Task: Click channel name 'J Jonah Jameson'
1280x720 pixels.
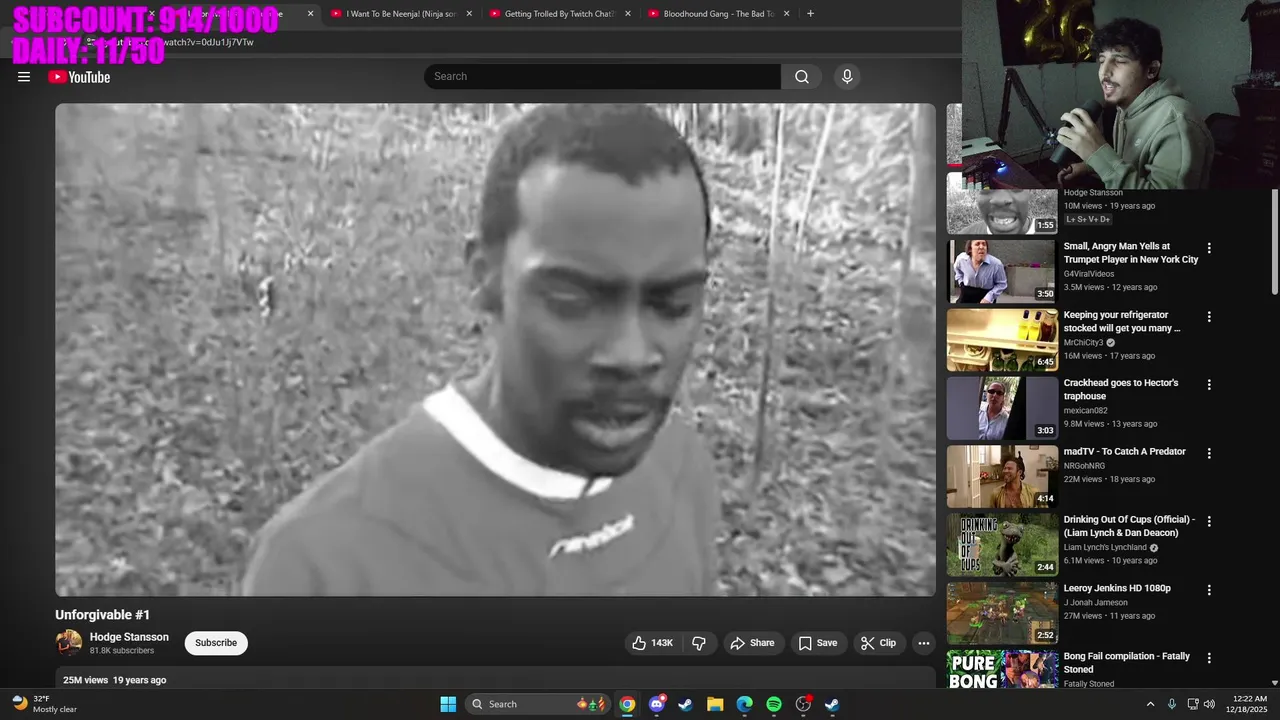Action: coord(1096,603)
